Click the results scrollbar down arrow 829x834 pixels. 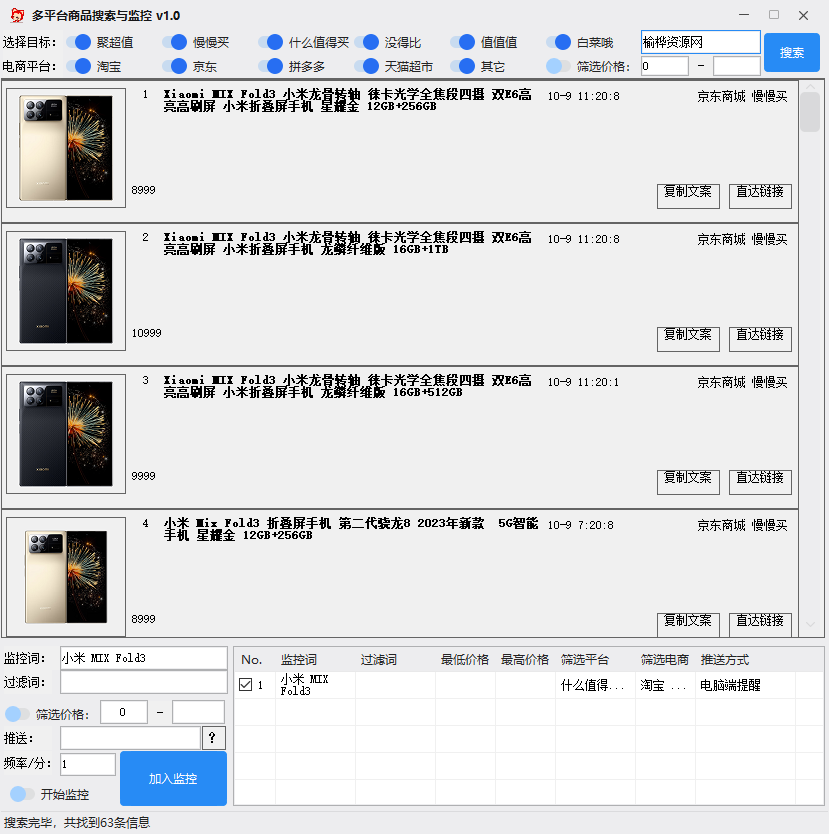[810, 624]
